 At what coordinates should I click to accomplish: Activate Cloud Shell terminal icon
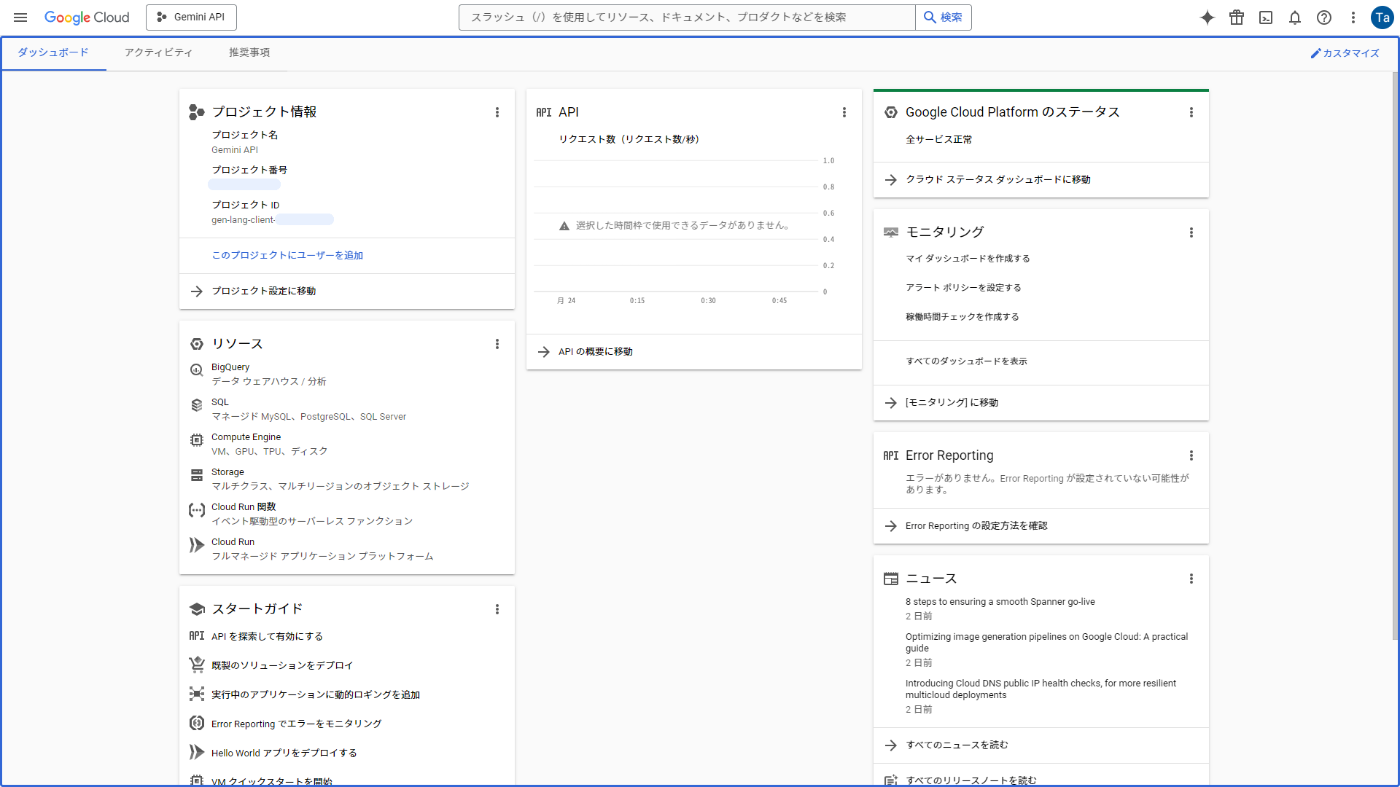click(x=1266, y=17)
